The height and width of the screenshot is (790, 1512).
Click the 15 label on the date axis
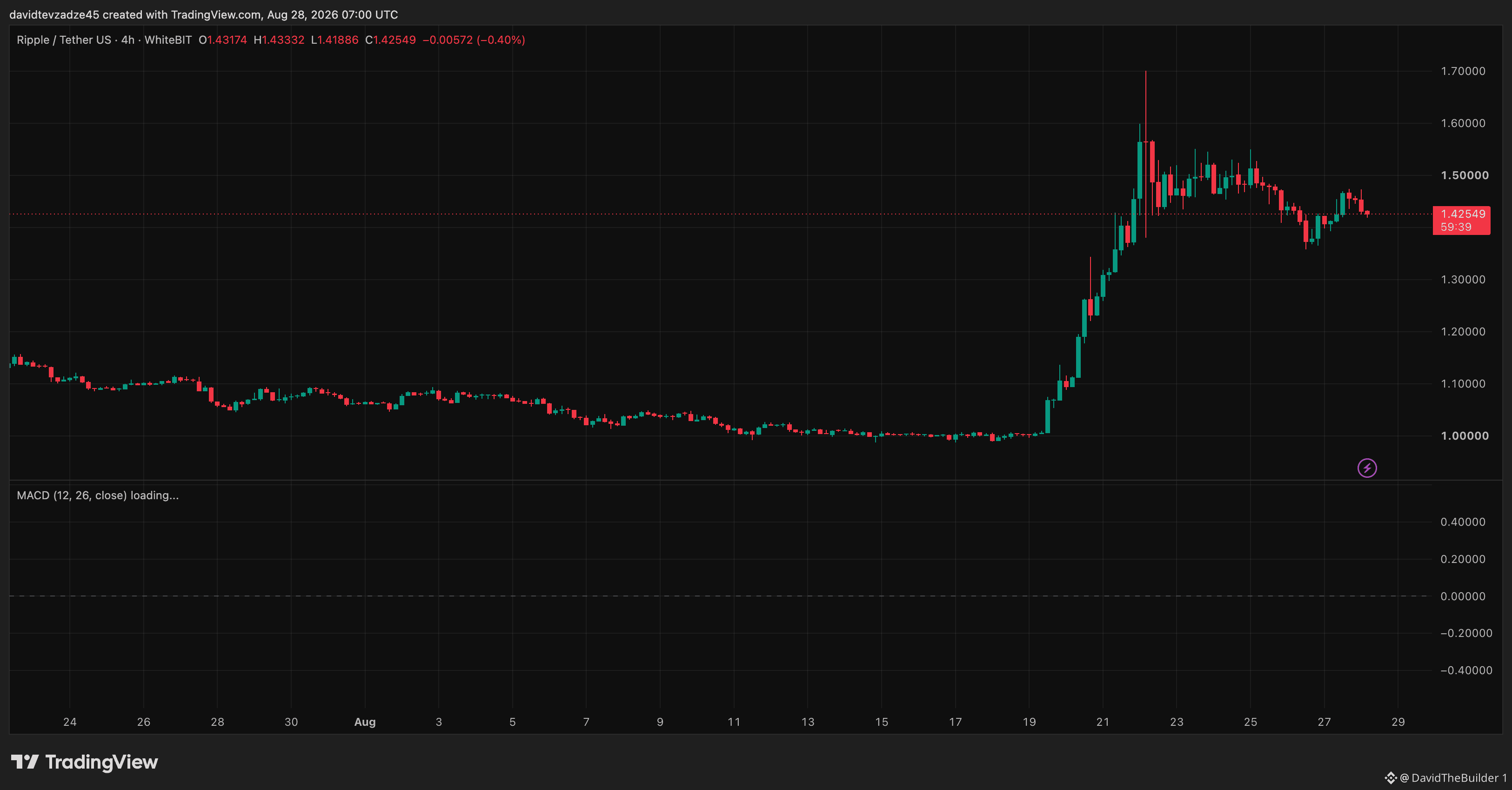click(882, 722)
